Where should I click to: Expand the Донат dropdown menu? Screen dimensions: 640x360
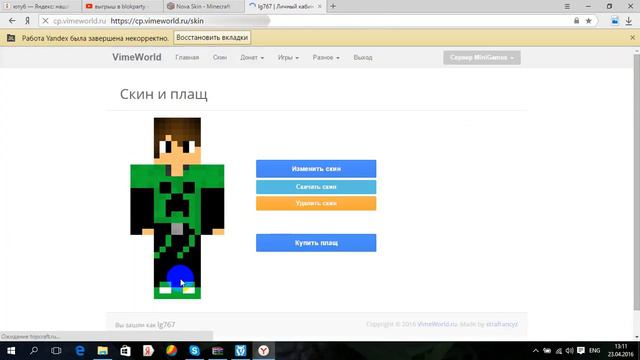(x=252, y=58)
